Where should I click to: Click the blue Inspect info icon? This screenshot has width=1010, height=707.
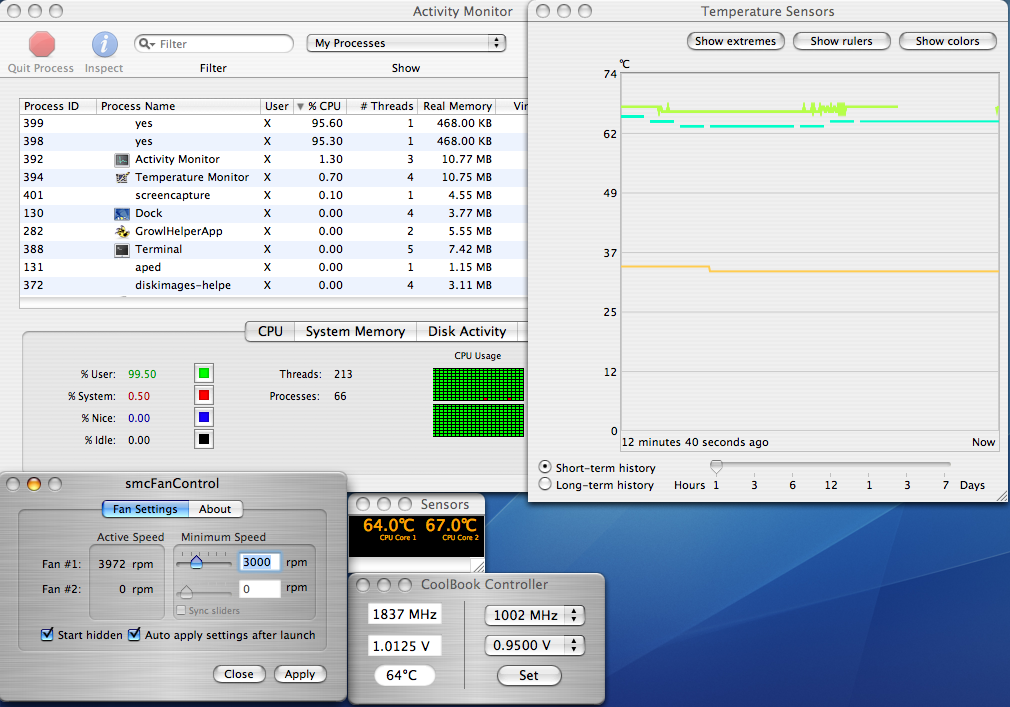104,44
